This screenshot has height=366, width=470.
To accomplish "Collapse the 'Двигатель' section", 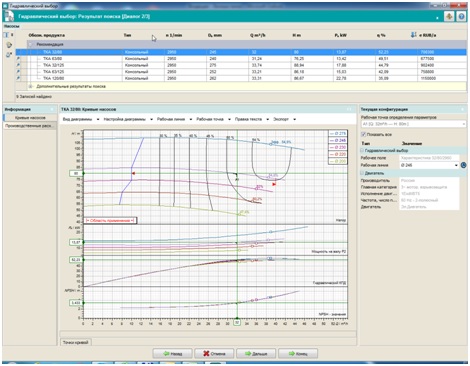I will [x=362, y=173].
